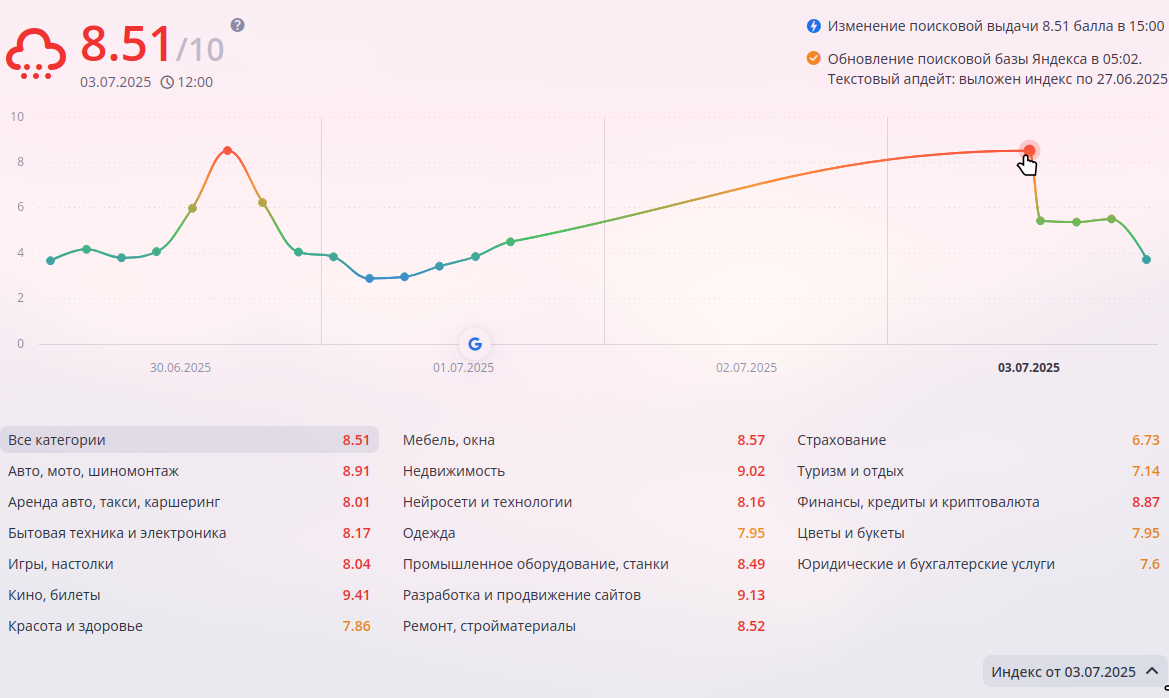The height and width of the screenshot is (698, 1169).
Task: Click the question mark help icon
Action: coord(237,25)
